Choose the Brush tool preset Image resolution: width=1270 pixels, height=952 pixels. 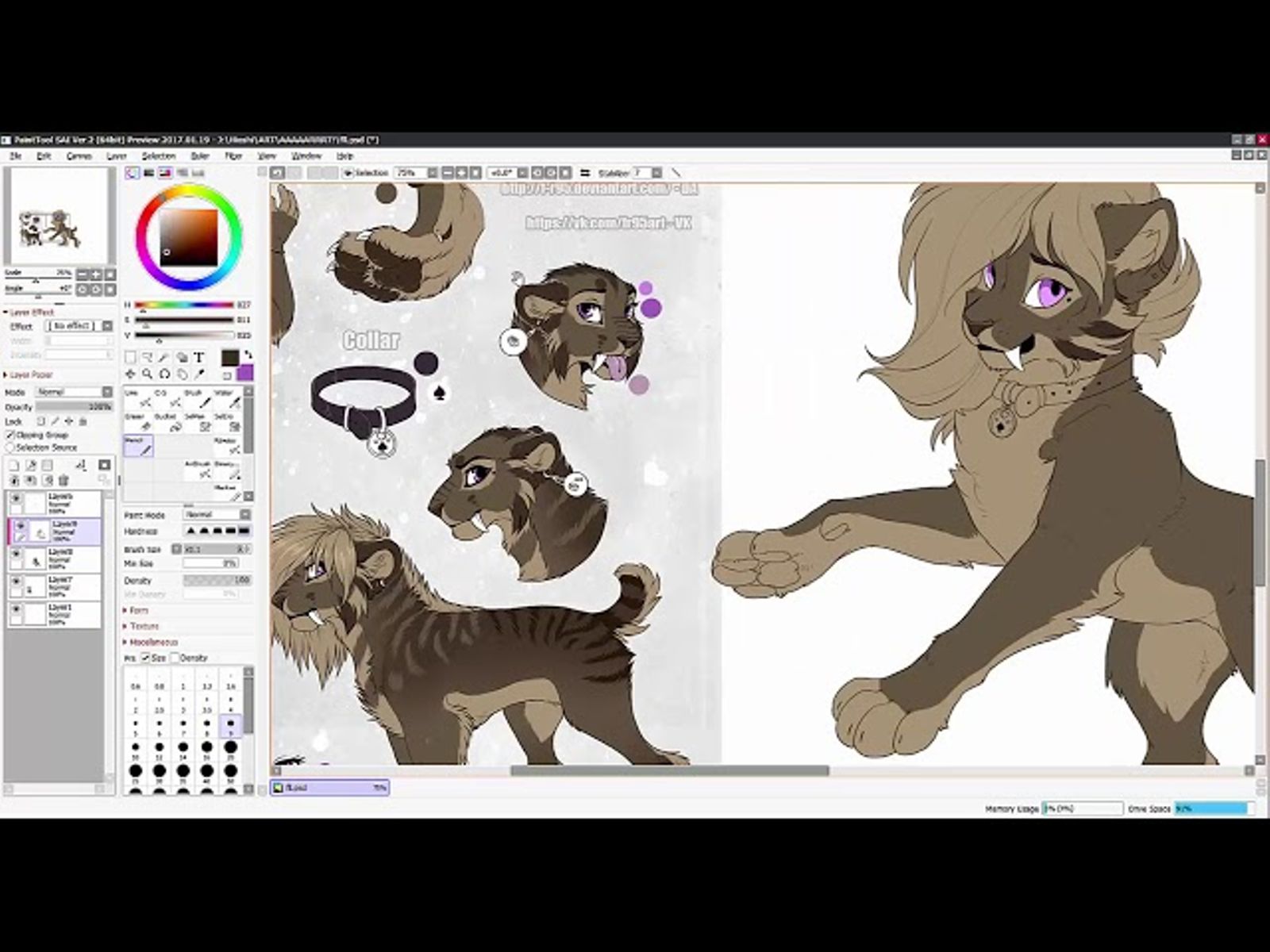tap(198, 398)
